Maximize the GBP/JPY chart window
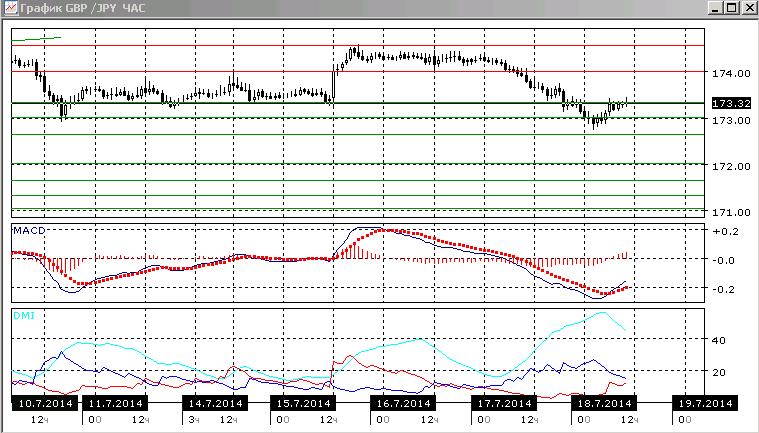Viewport: 759px width, 433px height. (x=732, y=8)
